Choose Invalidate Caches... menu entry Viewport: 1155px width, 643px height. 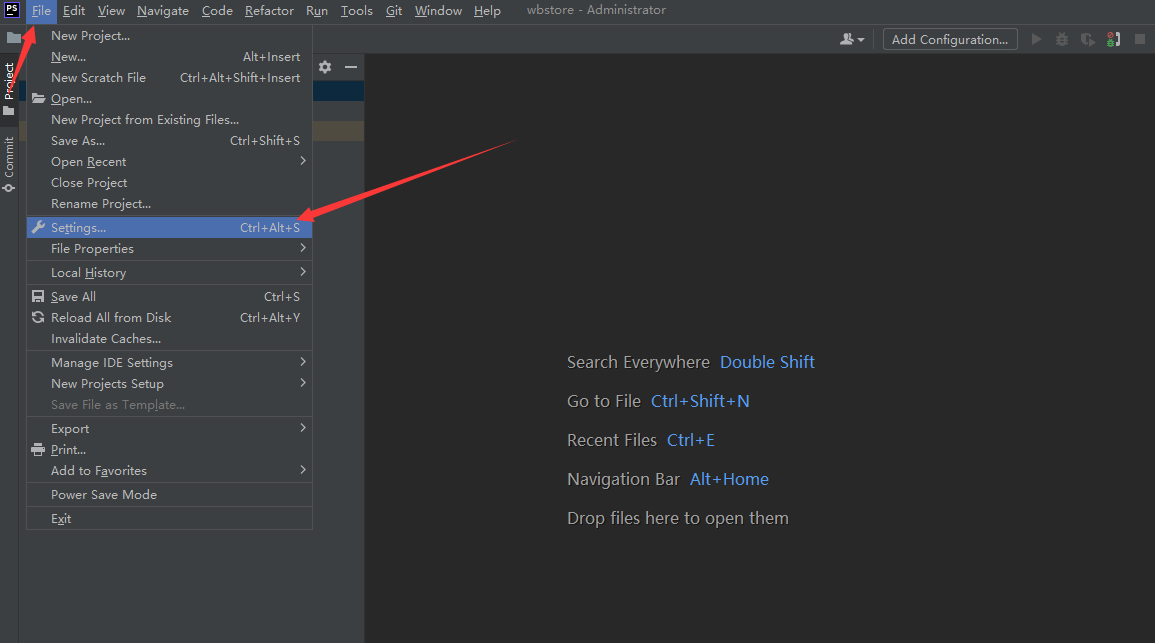[106, 339]
